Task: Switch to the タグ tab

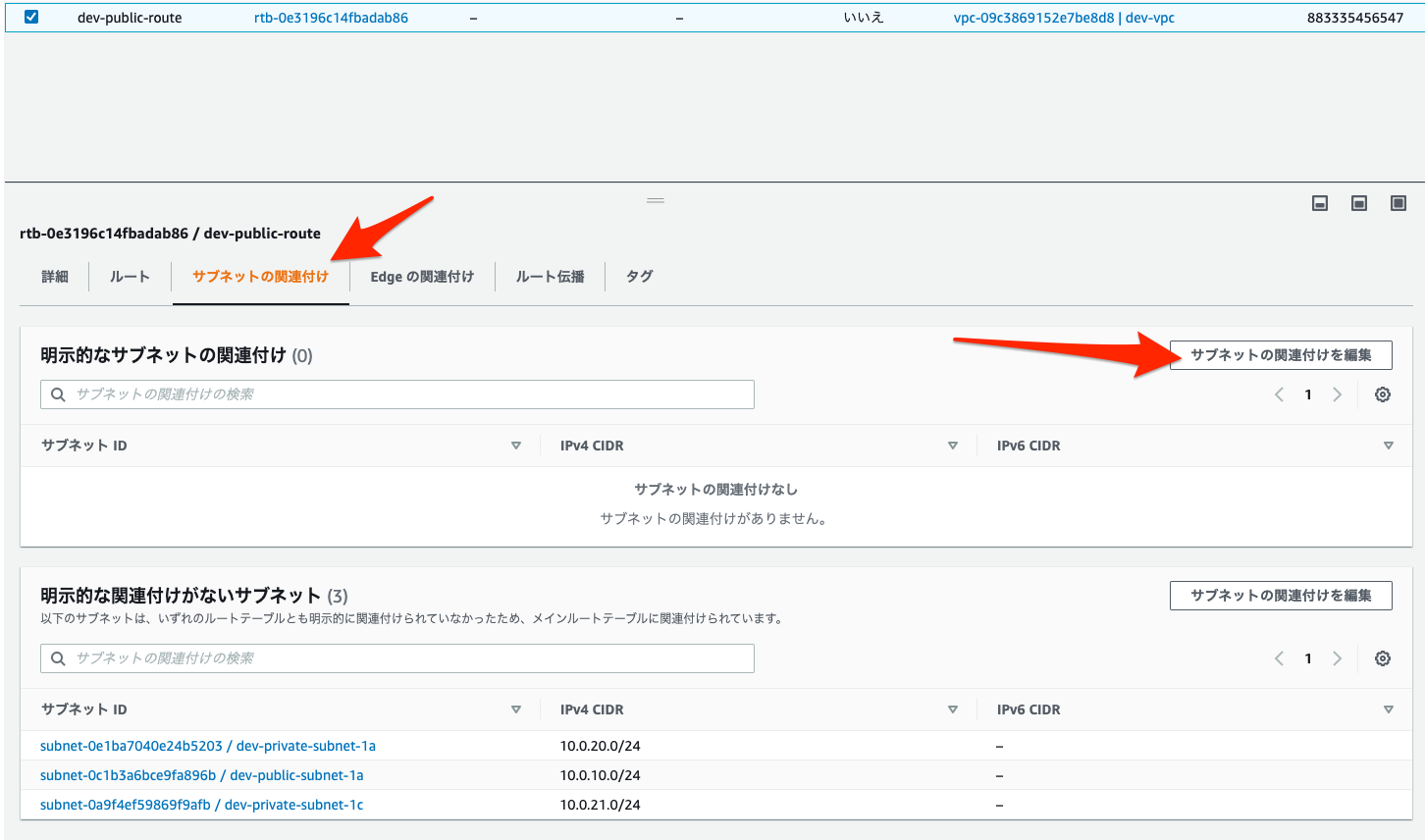Action: [638, 276]
